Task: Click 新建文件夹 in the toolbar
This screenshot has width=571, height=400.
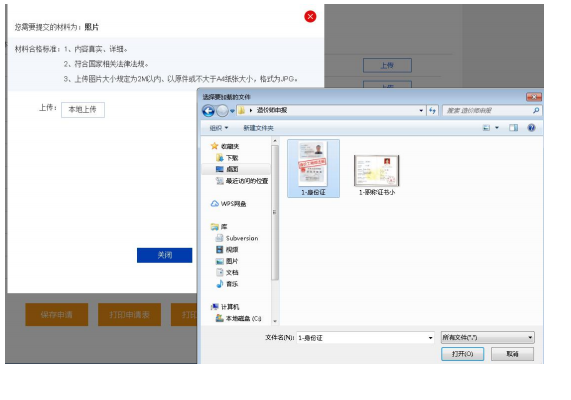Action: tap(258, 128)
